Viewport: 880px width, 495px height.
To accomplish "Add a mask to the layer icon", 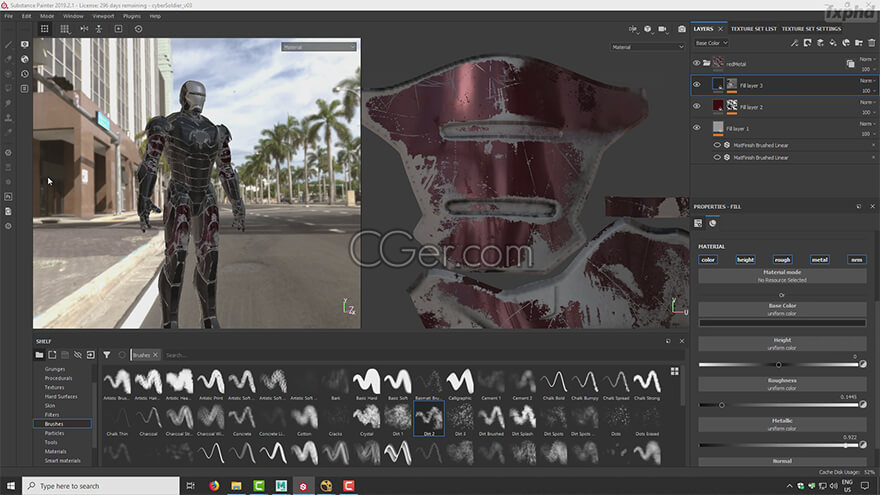I will (807, 43).
